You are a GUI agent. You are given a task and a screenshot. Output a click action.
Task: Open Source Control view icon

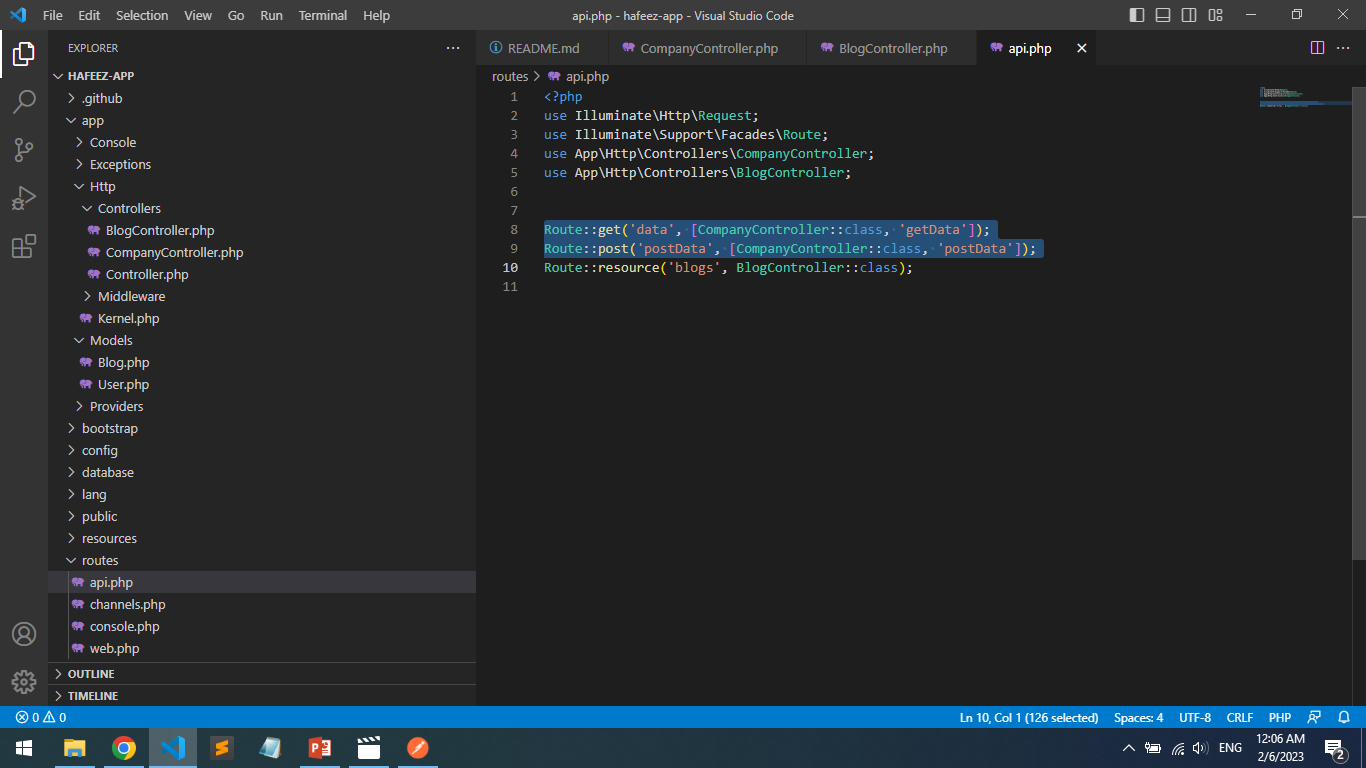pos(24,150)
